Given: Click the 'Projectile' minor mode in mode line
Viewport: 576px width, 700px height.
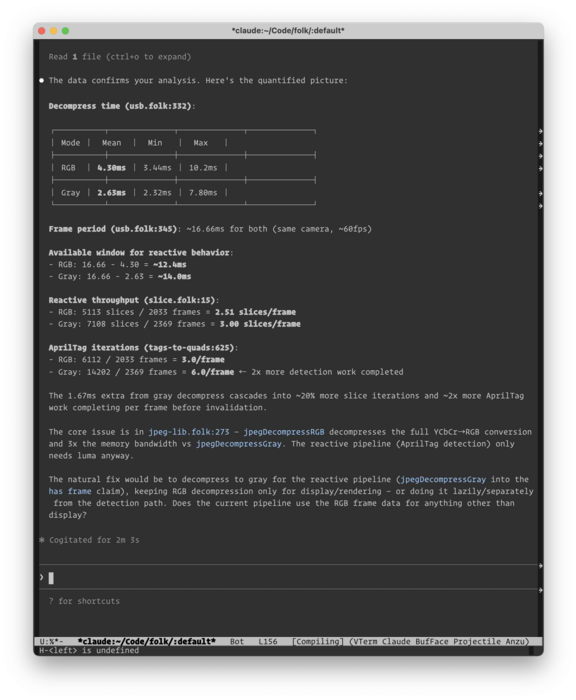Looking at the screenshot, I should (477, 642).
